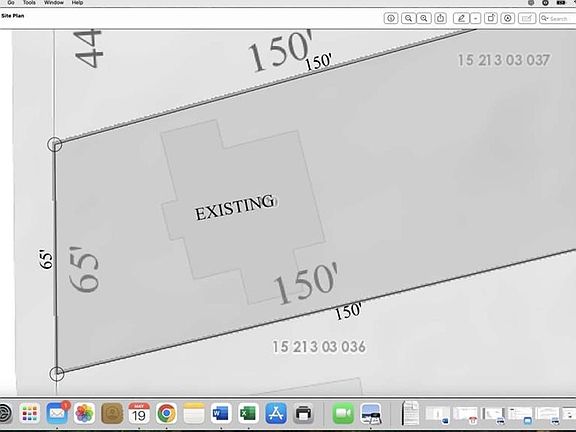Image resolution: width=576 pixels, height=432 pixels.
Task: Zoom in using the plus magnifier icon
Action: 424,18
